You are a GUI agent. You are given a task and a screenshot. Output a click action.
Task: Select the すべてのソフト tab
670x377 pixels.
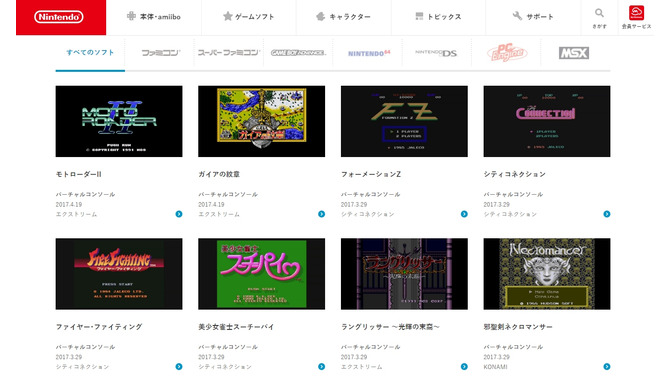point(90,53)
